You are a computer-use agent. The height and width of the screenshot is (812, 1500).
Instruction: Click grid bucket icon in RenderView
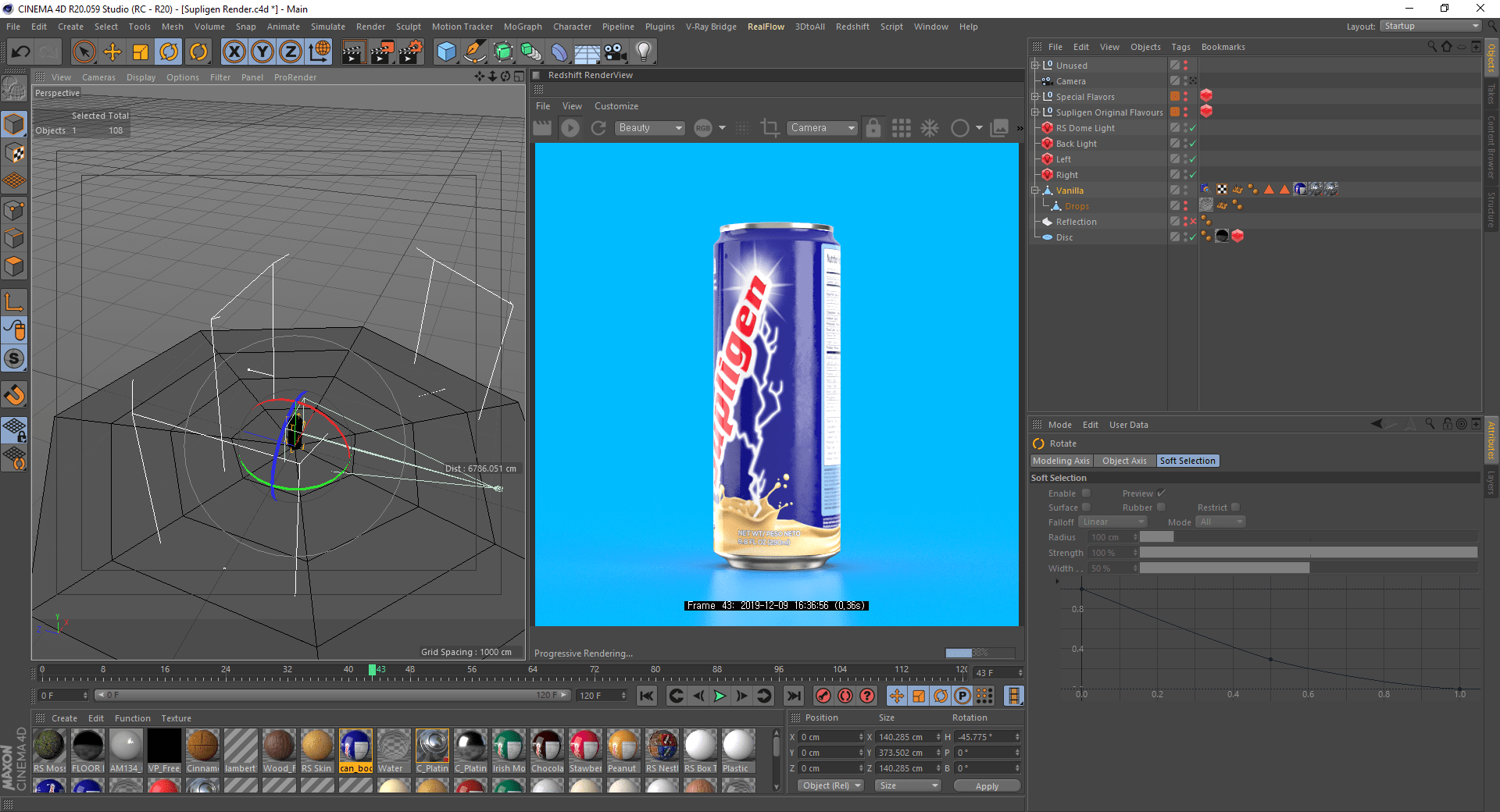click(x=902, y=128)
